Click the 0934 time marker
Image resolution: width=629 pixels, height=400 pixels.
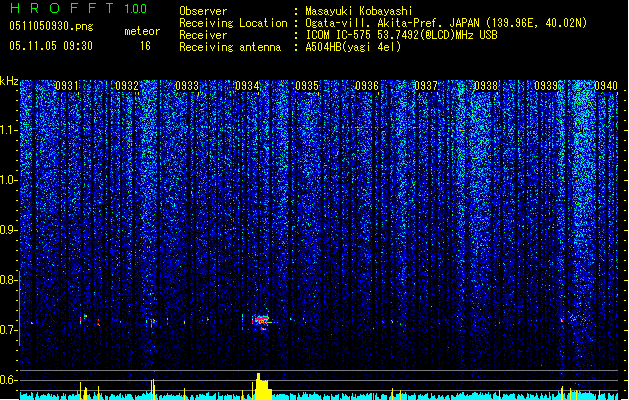coord(247,86)
